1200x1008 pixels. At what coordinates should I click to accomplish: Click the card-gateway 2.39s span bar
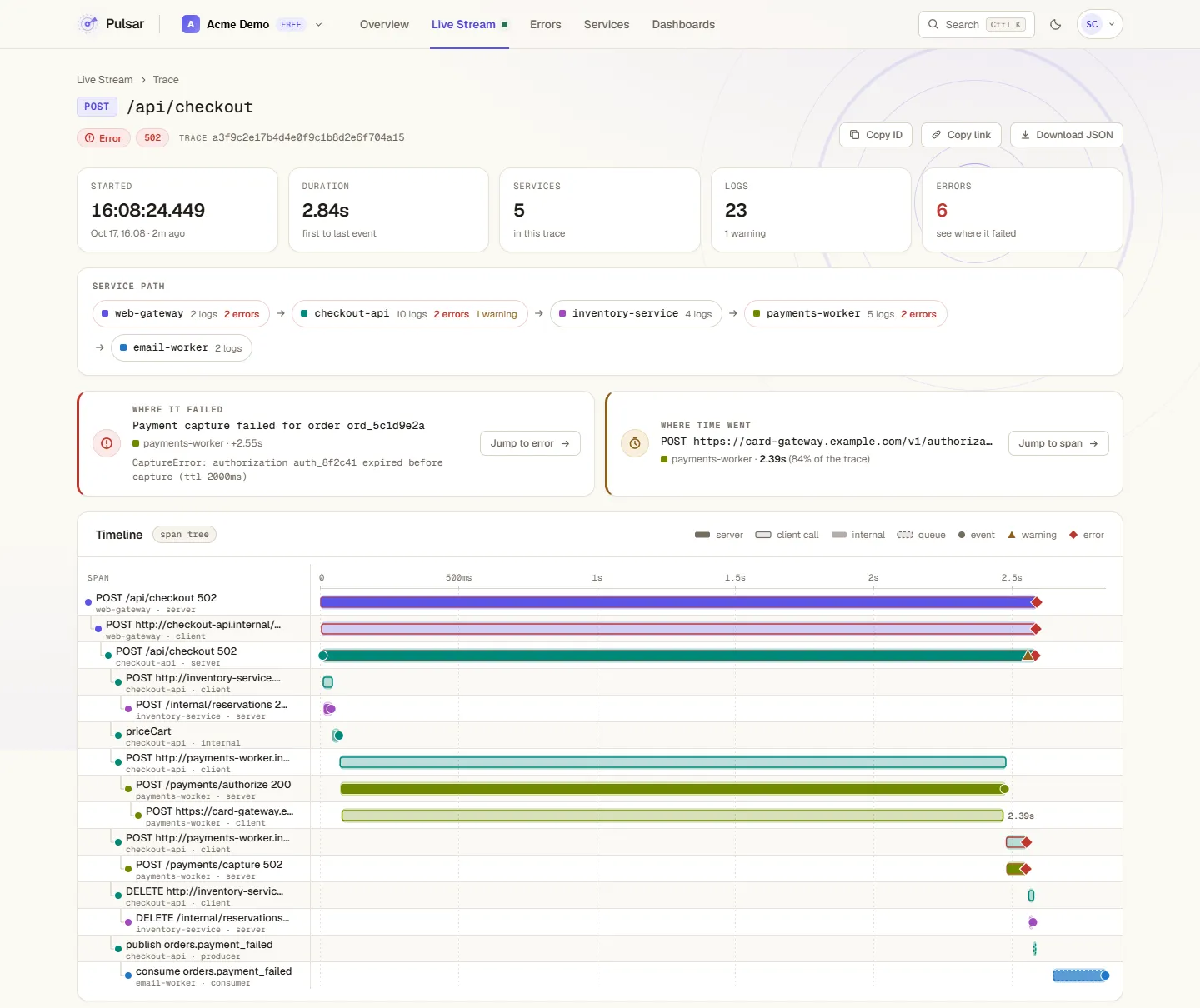[x=672, y=816]
